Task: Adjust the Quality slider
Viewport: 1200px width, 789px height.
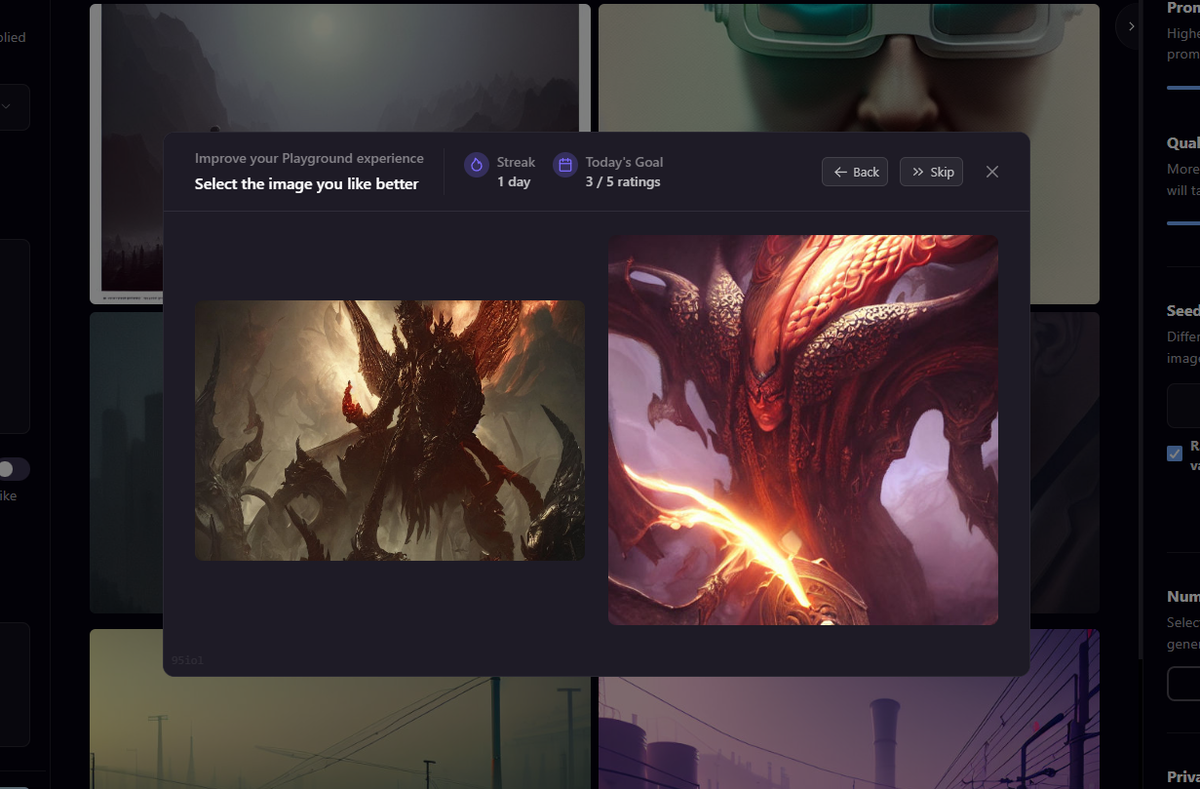Action: tap(1184, 223)
